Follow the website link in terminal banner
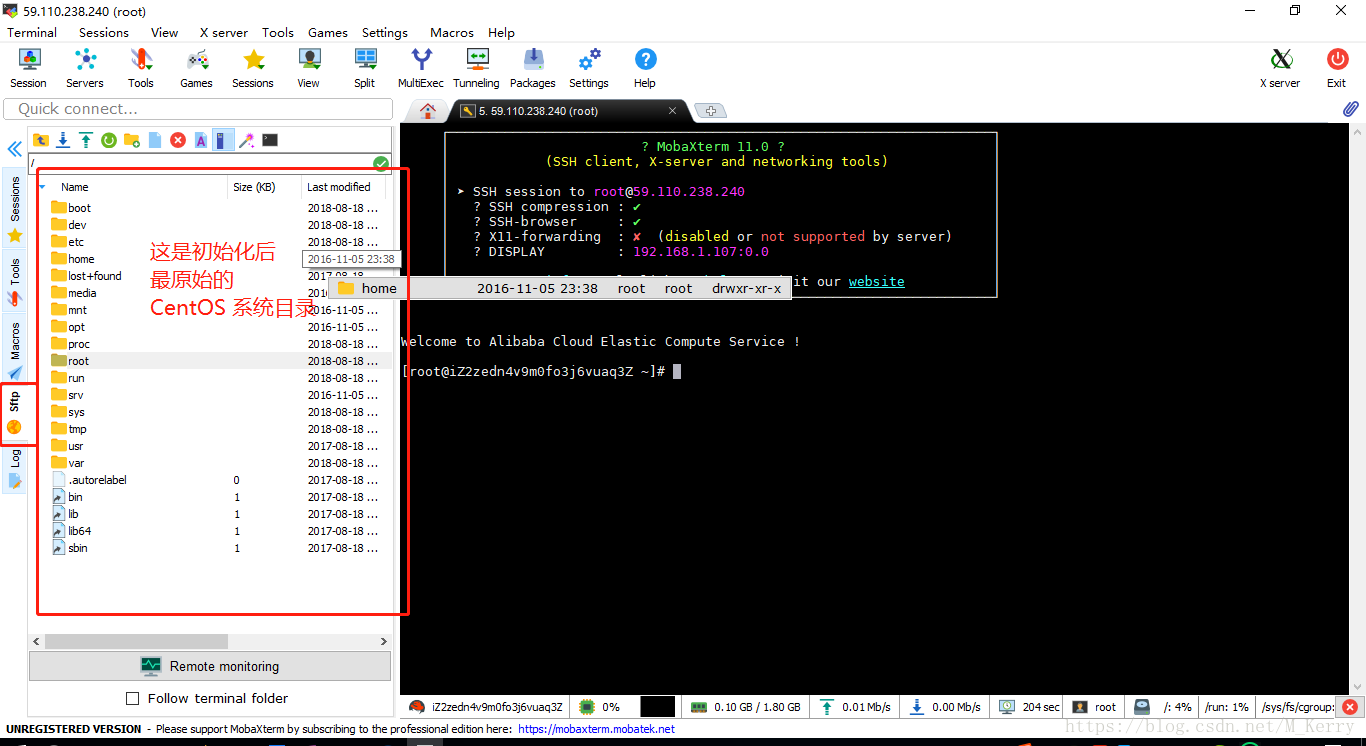The width and height of the screenshot is (1366, 746). [876, 282]
